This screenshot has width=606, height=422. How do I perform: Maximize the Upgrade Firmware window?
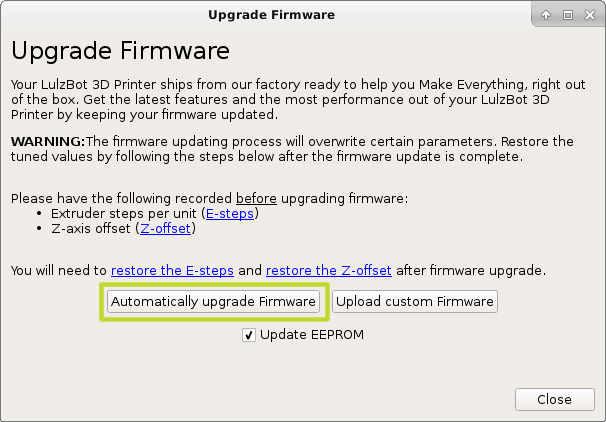pos(567,15)
